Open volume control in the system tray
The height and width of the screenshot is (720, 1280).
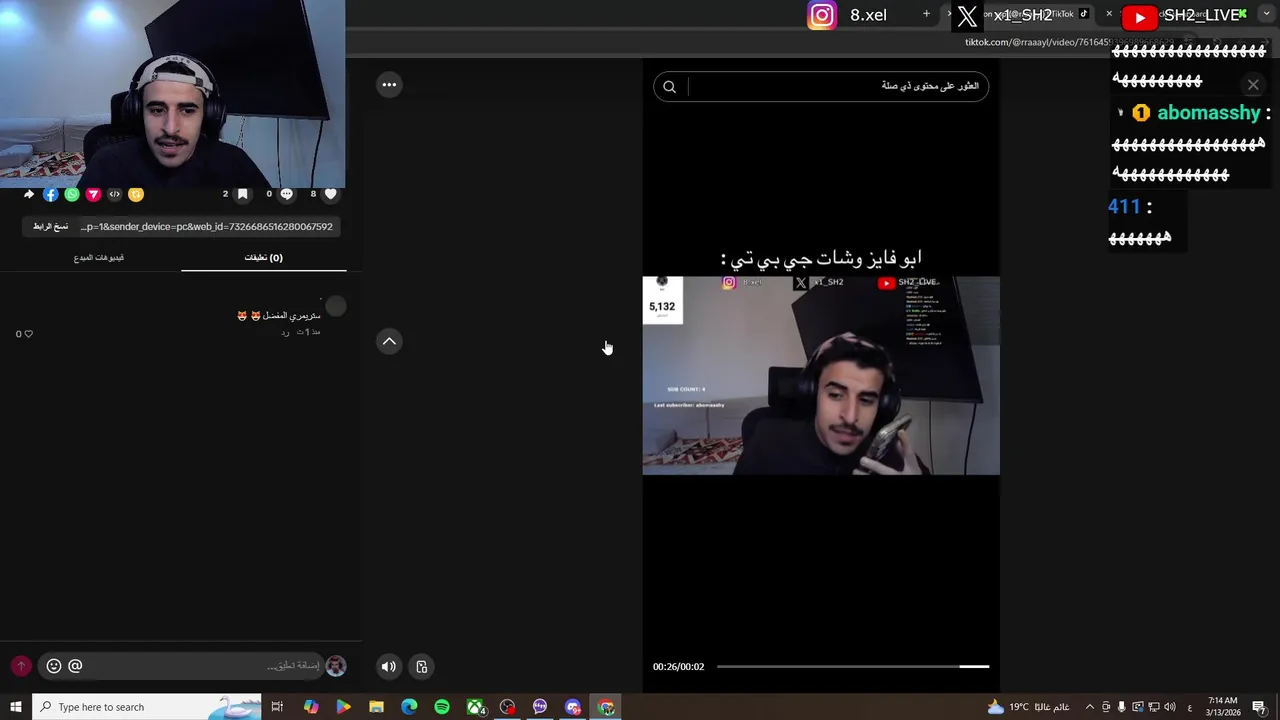coord(1169,707)
